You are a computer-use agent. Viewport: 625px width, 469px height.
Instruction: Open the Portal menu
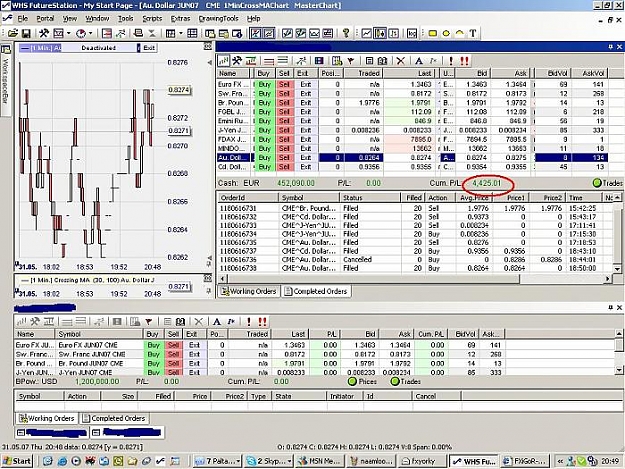(45, 18)
